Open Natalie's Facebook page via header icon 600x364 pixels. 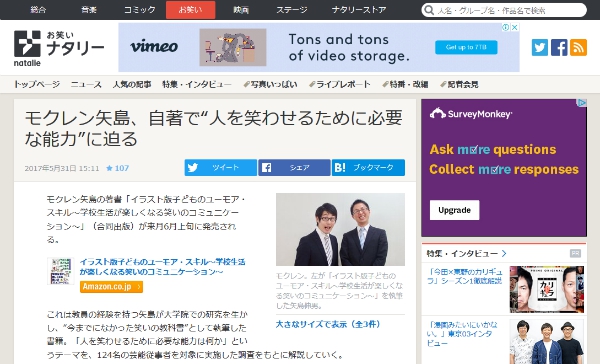[559, 47]
